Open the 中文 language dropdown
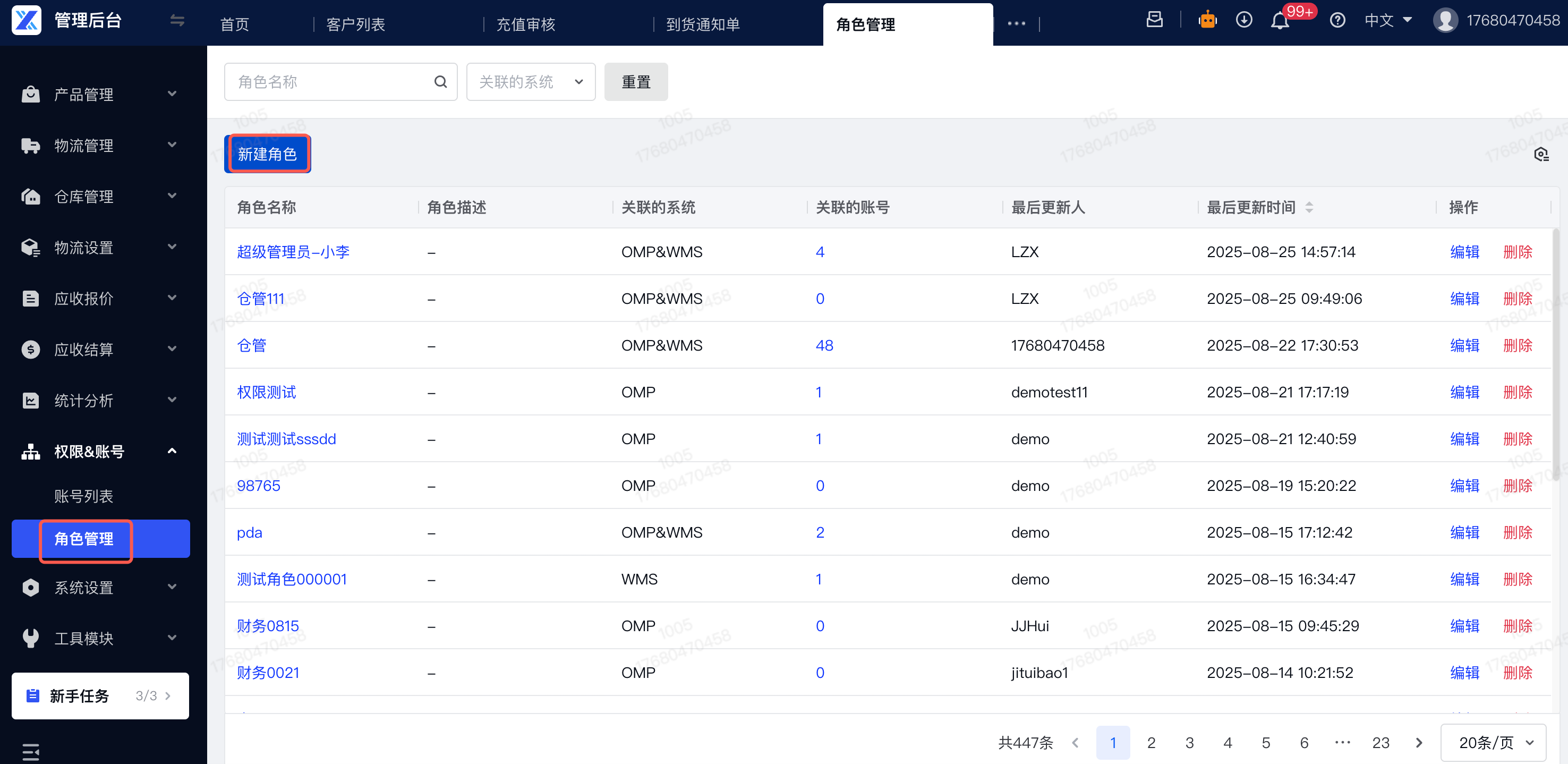 [x=1388, y=20]
